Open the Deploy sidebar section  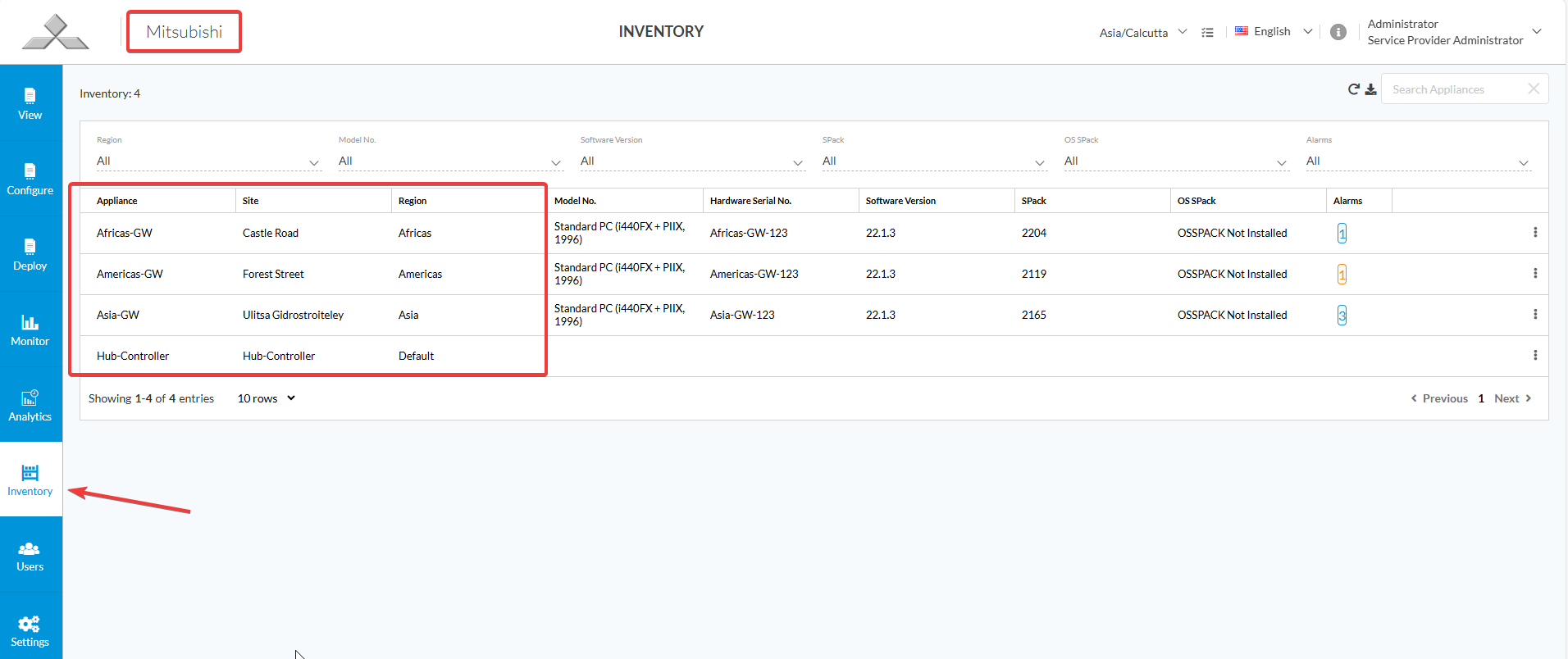pyautogui.click(x=30, y=254)
